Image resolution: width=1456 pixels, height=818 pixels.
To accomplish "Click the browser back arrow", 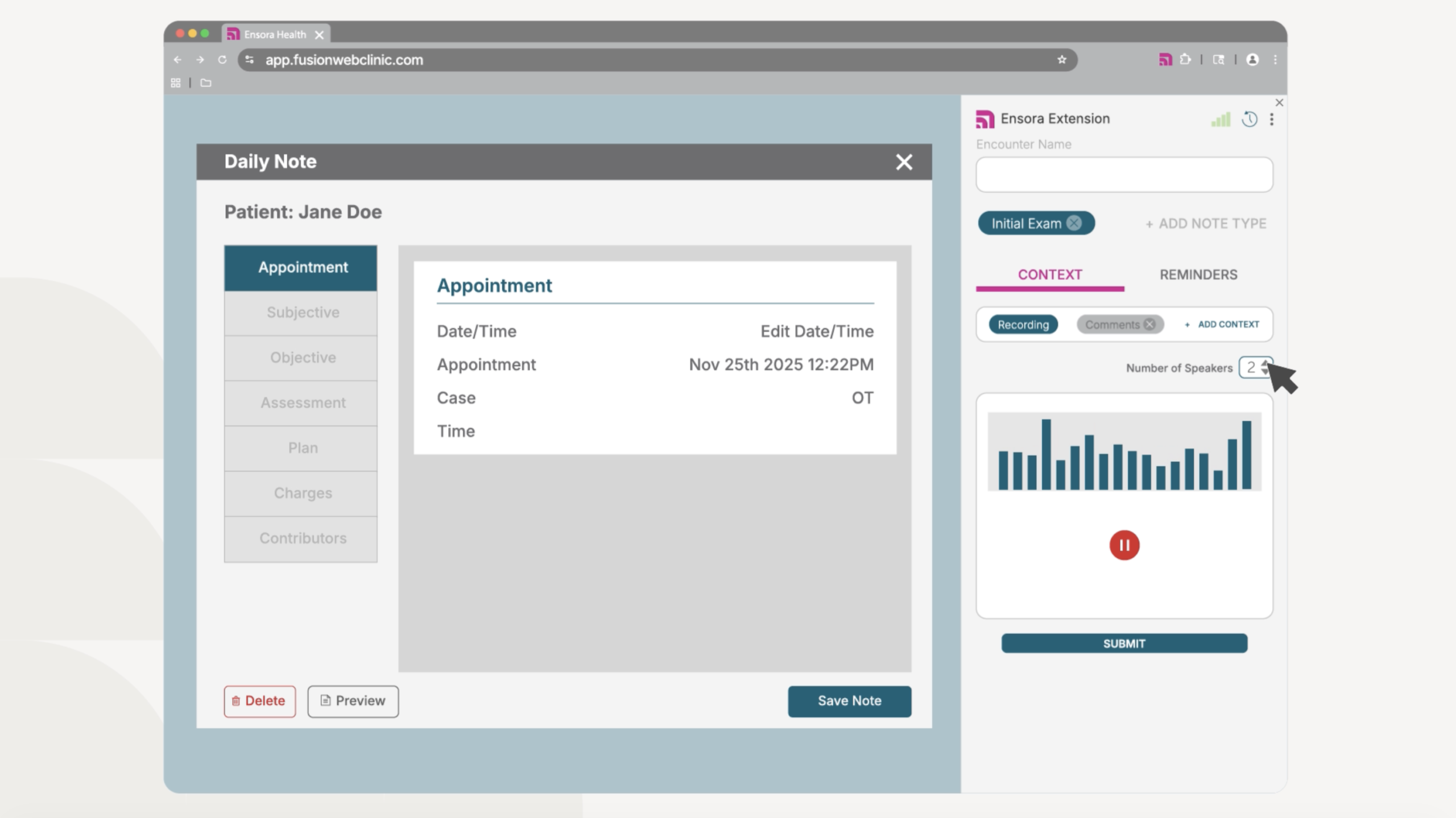I will 178,60.
